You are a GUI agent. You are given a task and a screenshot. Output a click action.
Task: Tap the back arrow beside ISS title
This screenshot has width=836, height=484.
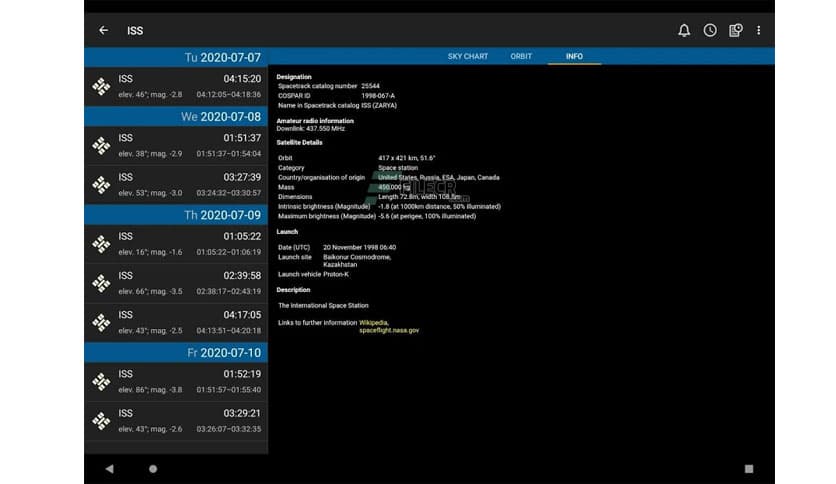click(x=103, y=30)
